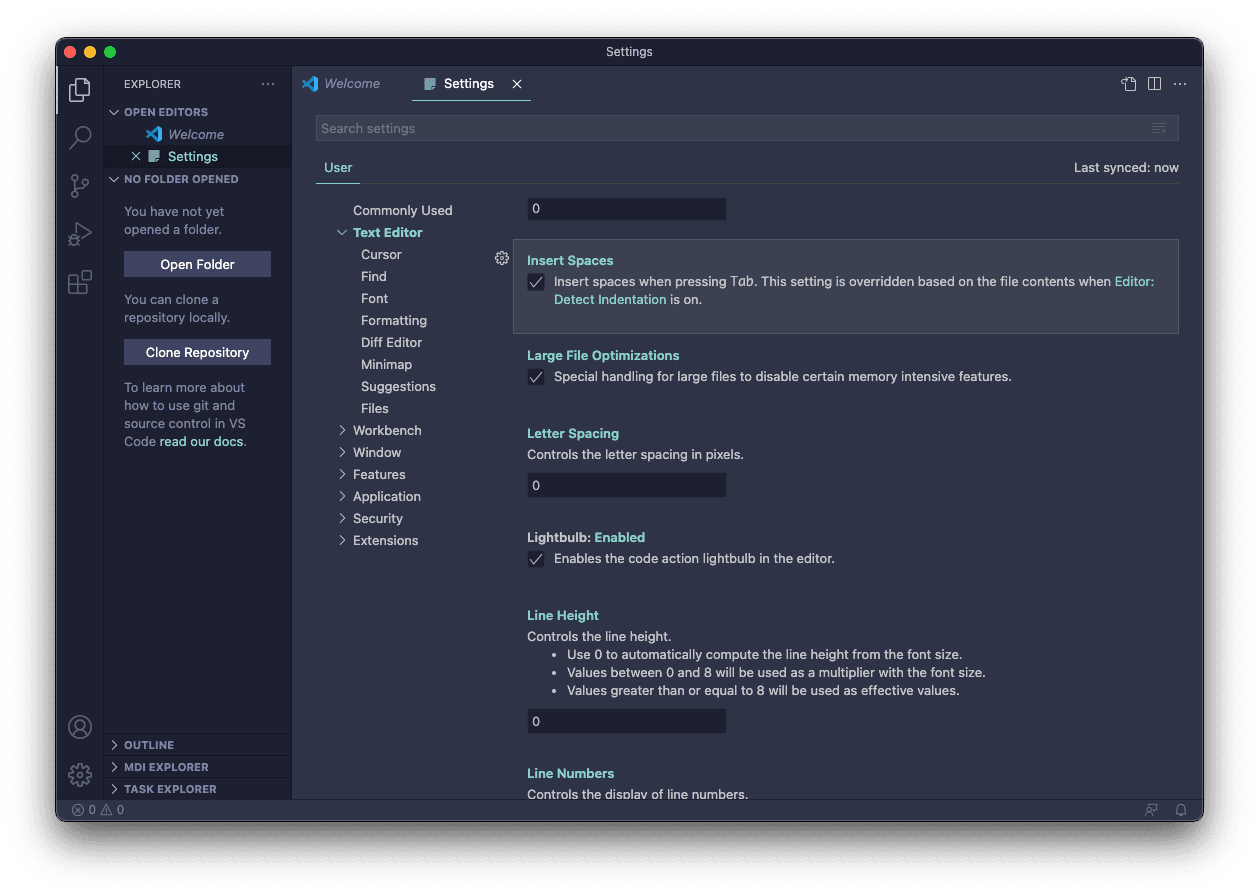Screen dimensions: 1259x895
Task: Select the User settings tab
Action: click(338, 168)
